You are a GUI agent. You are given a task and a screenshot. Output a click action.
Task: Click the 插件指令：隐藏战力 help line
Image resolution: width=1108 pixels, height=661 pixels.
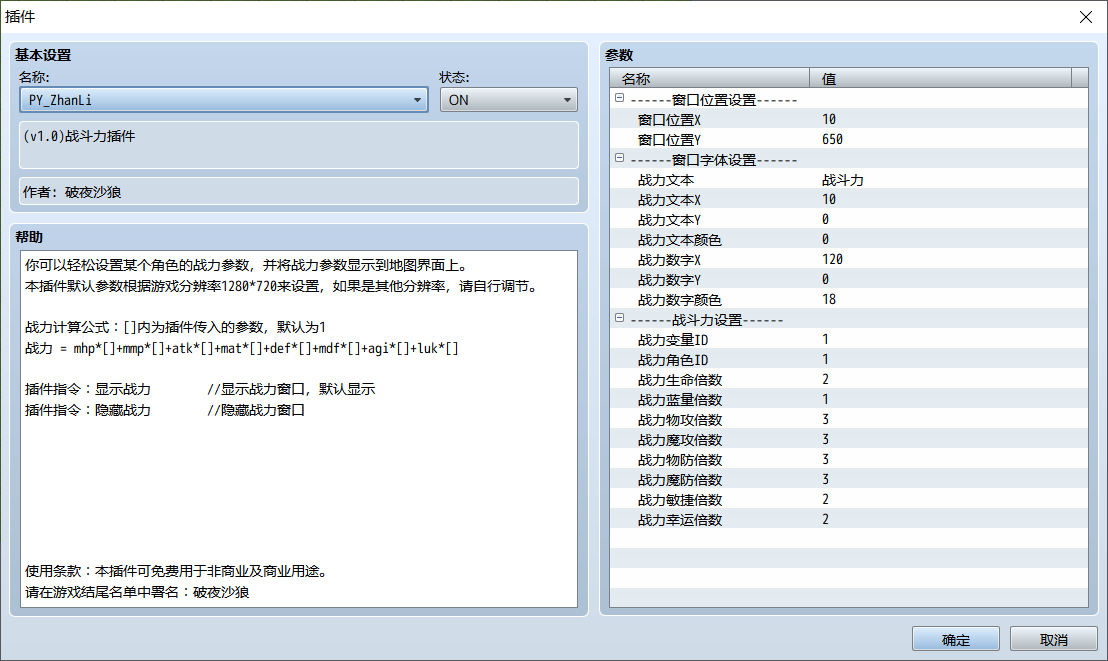click(x=165, y=410)
